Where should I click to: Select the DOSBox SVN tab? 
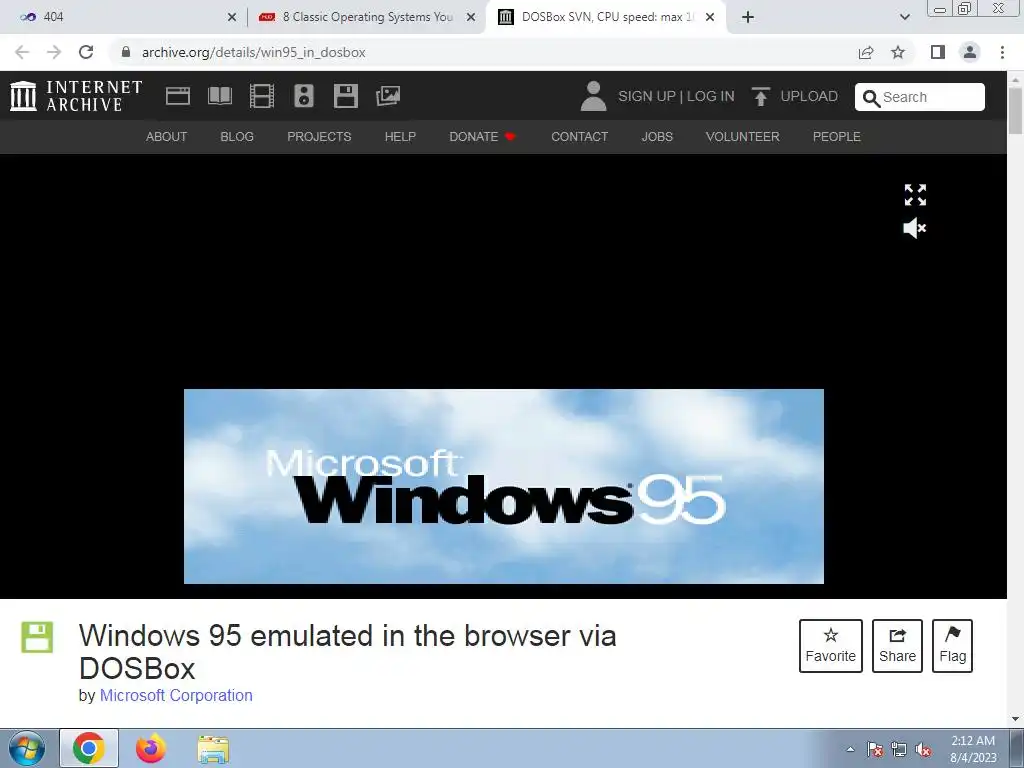tap(604, 17)
